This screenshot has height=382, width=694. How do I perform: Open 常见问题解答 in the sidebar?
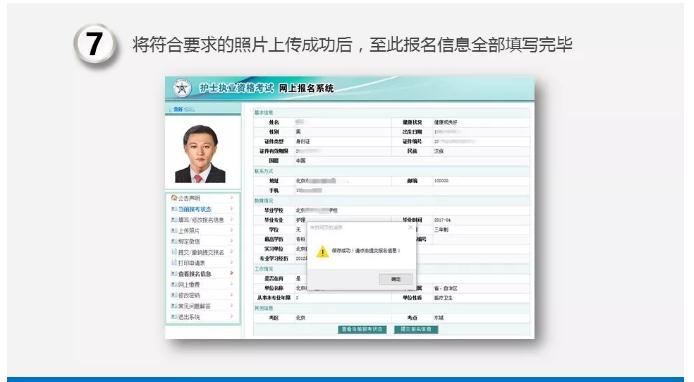click(x=195, y=306)
